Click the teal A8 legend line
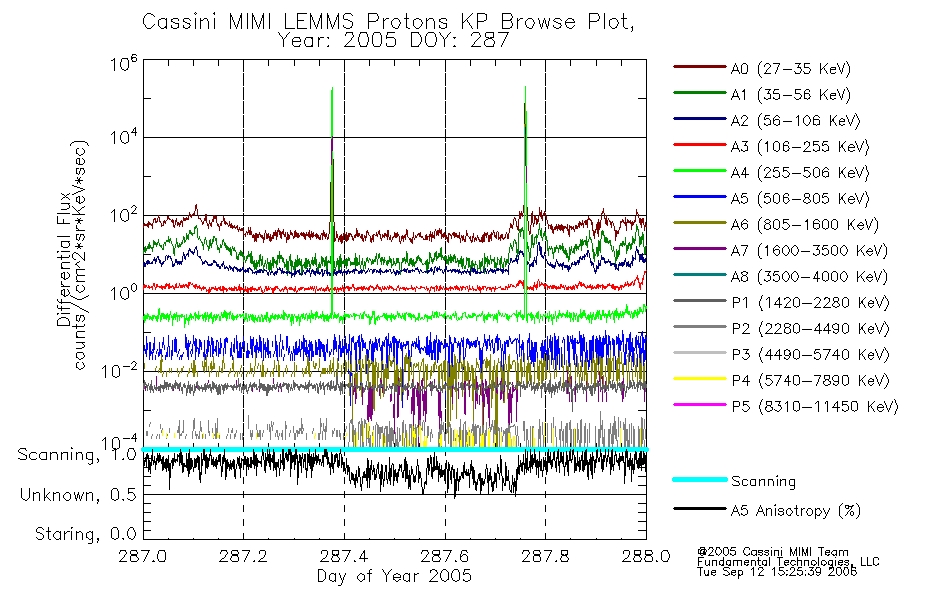Screen dimensions: 950x600 (699, 275)
